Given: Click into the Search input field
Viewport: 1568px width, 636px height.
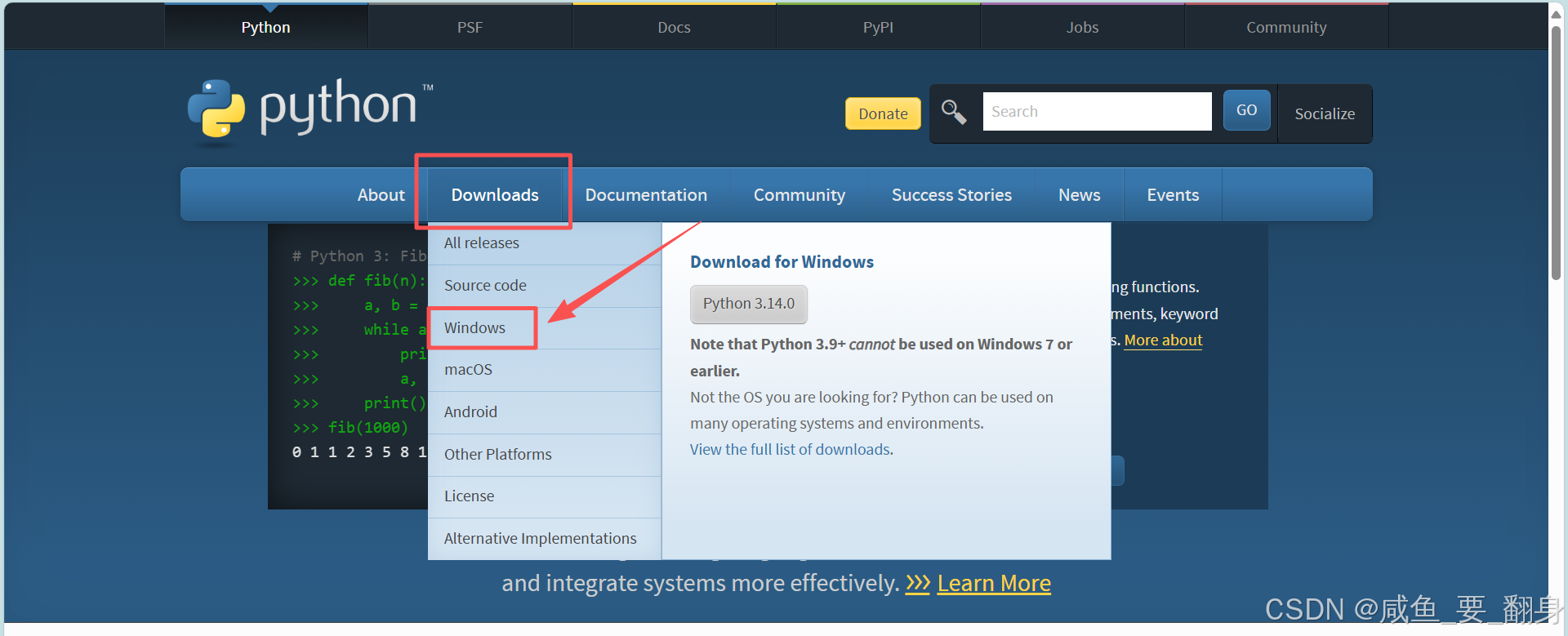Looking at the screenshot, I should tap(1097, 111).
